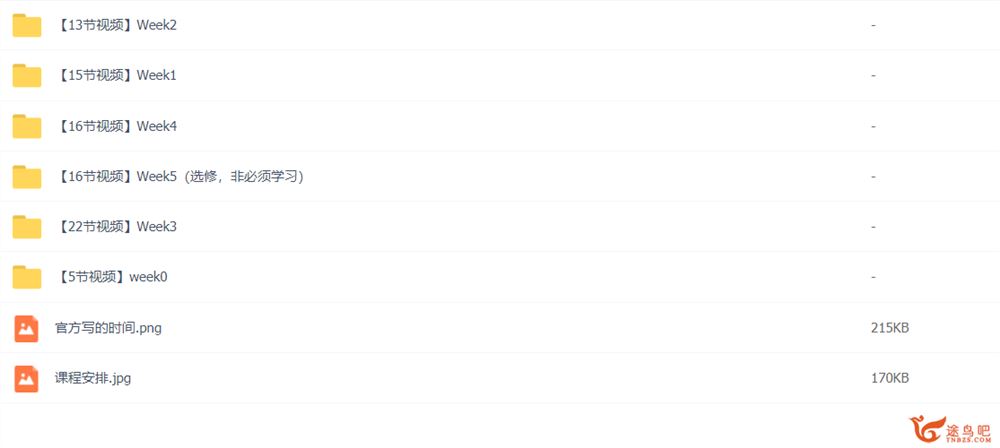Open the 【16节视频】Week4 folder icon
The height and width of the screenshot is (448, 1000).
tap(27, 126)
